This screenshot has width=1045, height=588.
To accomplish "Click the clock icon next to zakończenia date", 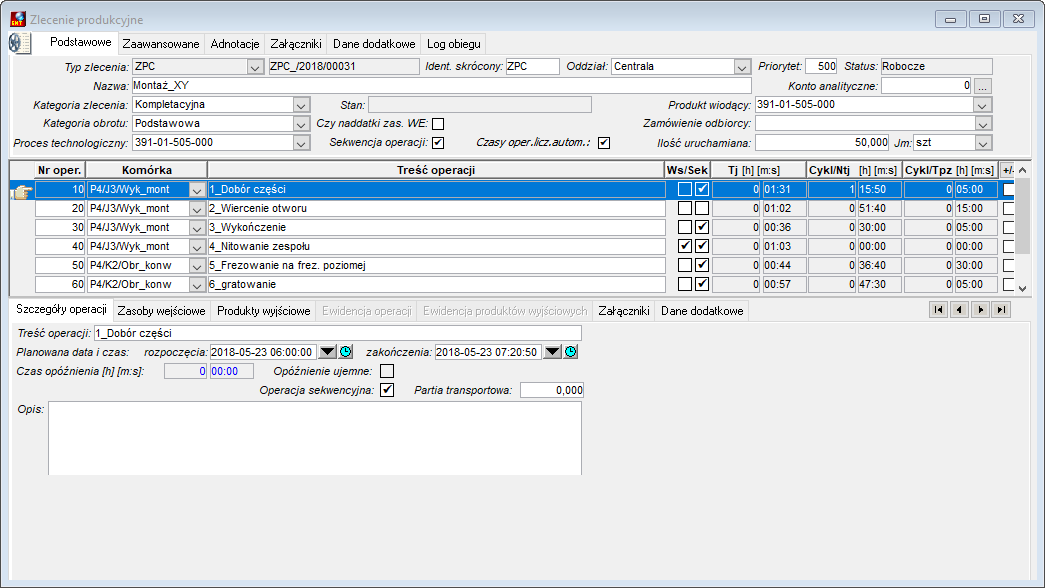I will [571, 352].
